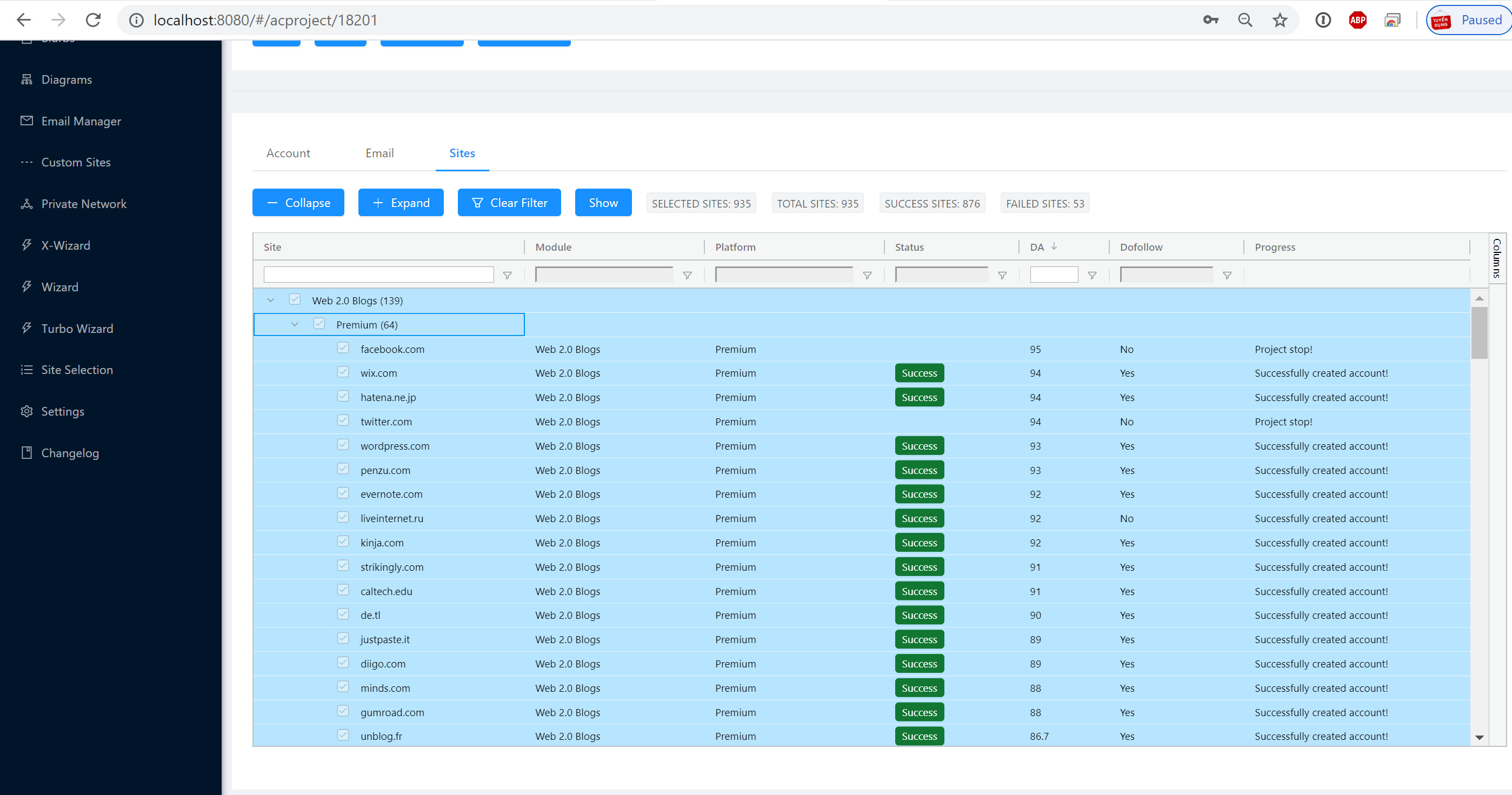Click the Clear Filter button
This screenshot has width=1512, height=795.
click(x=509, y=203)
